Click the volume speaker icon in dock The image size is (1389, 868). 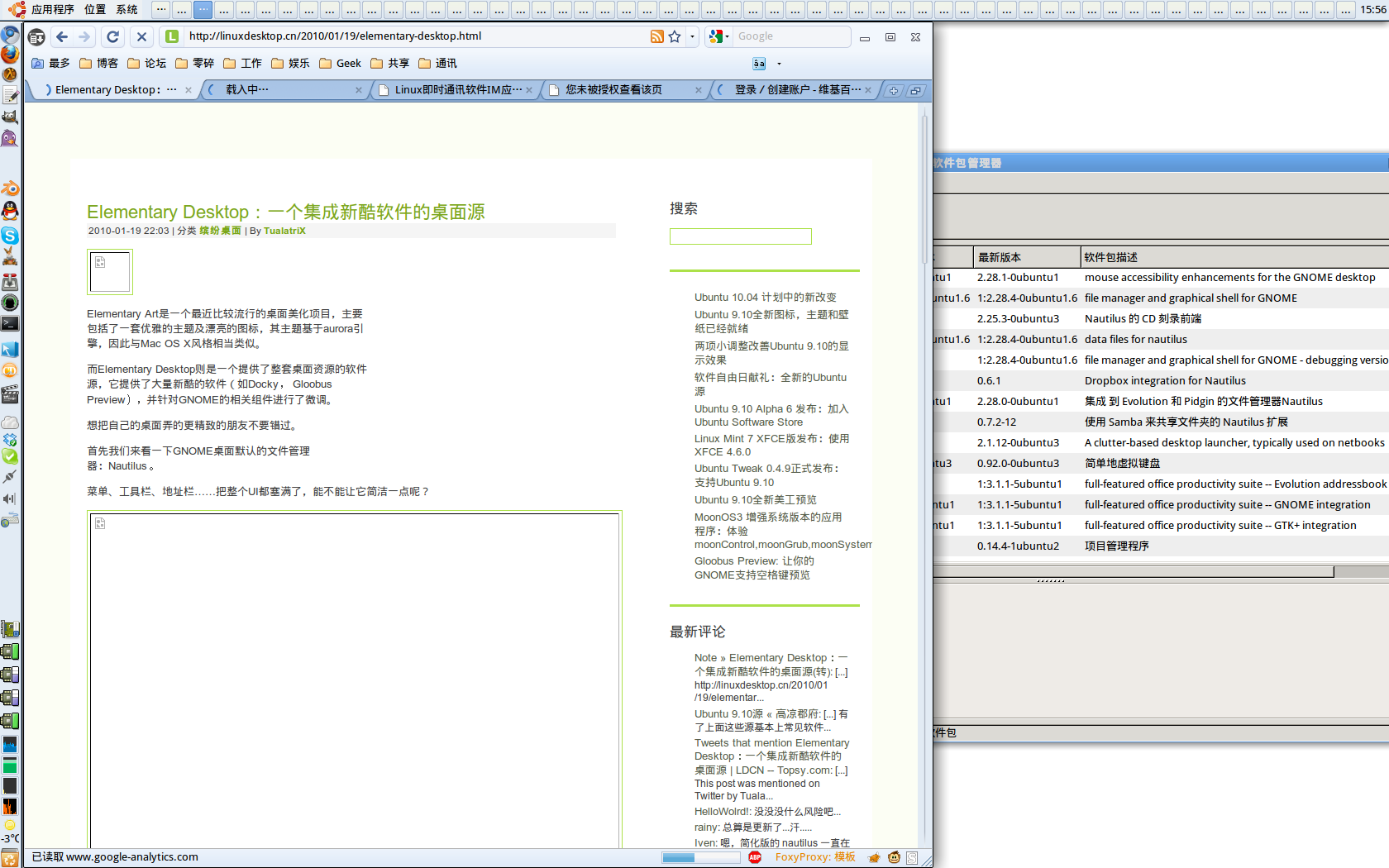(9, 498)
